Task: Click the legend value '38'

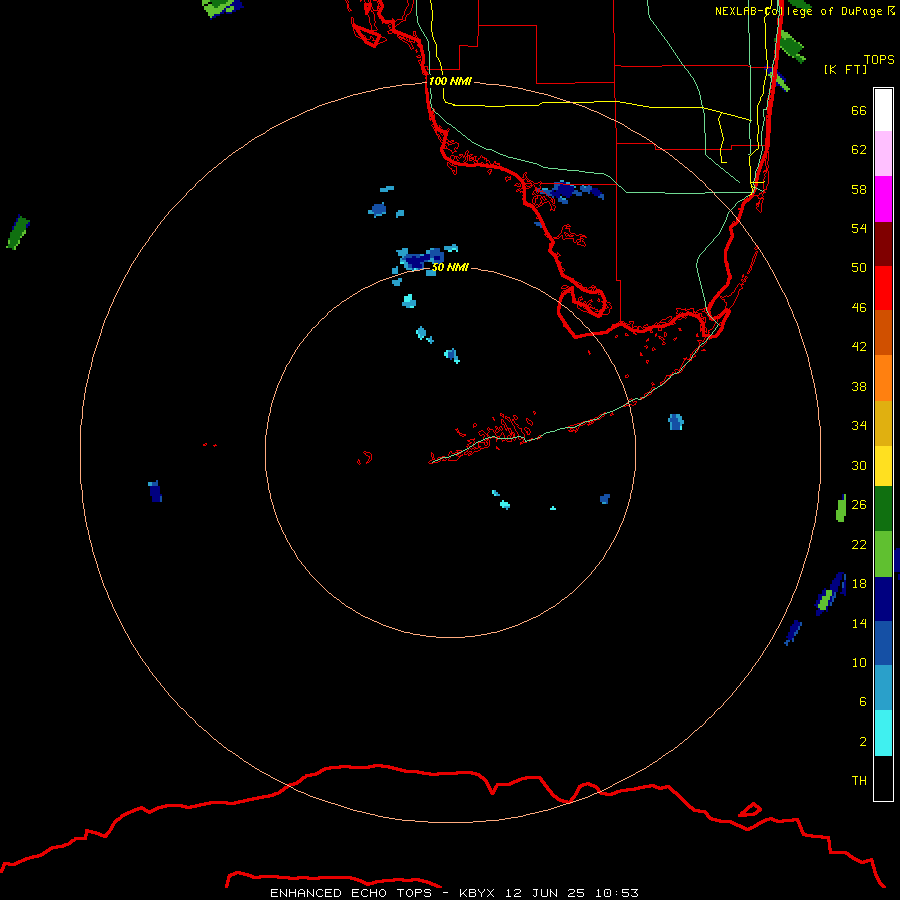Action: [x=859, y=386]
